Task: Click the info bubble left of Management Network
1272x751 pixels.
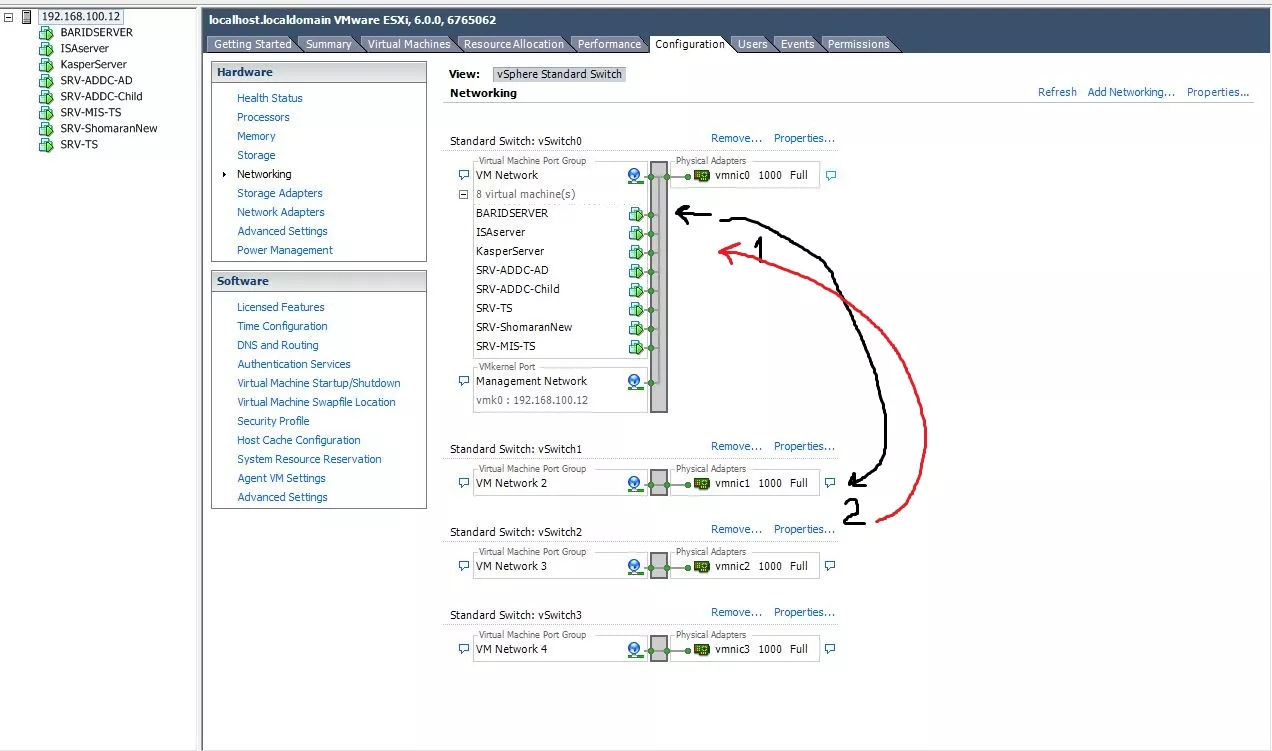Action: [x=463, y=381]
